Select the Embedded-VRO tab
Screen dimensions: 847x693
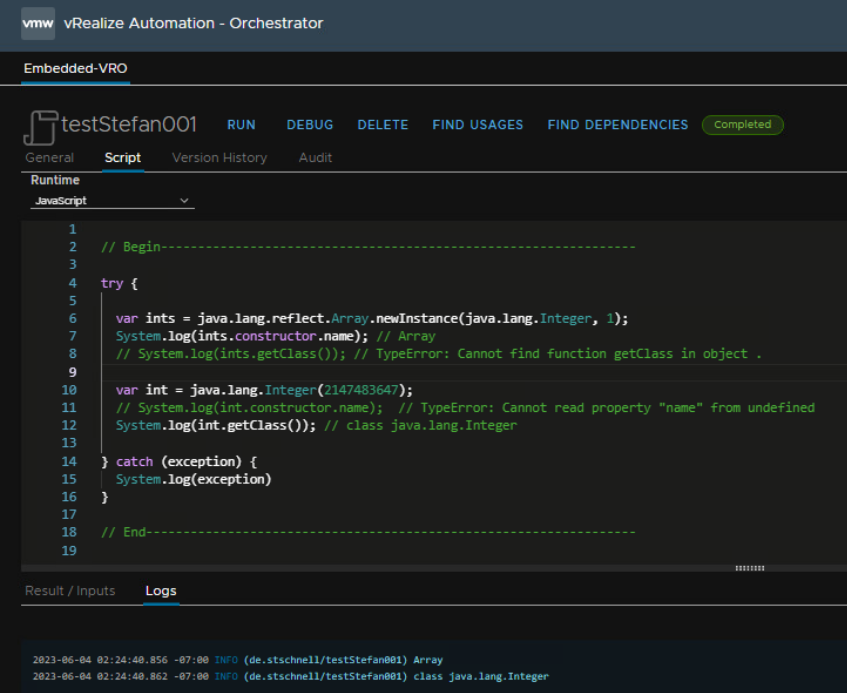click(x=75, y=69)
